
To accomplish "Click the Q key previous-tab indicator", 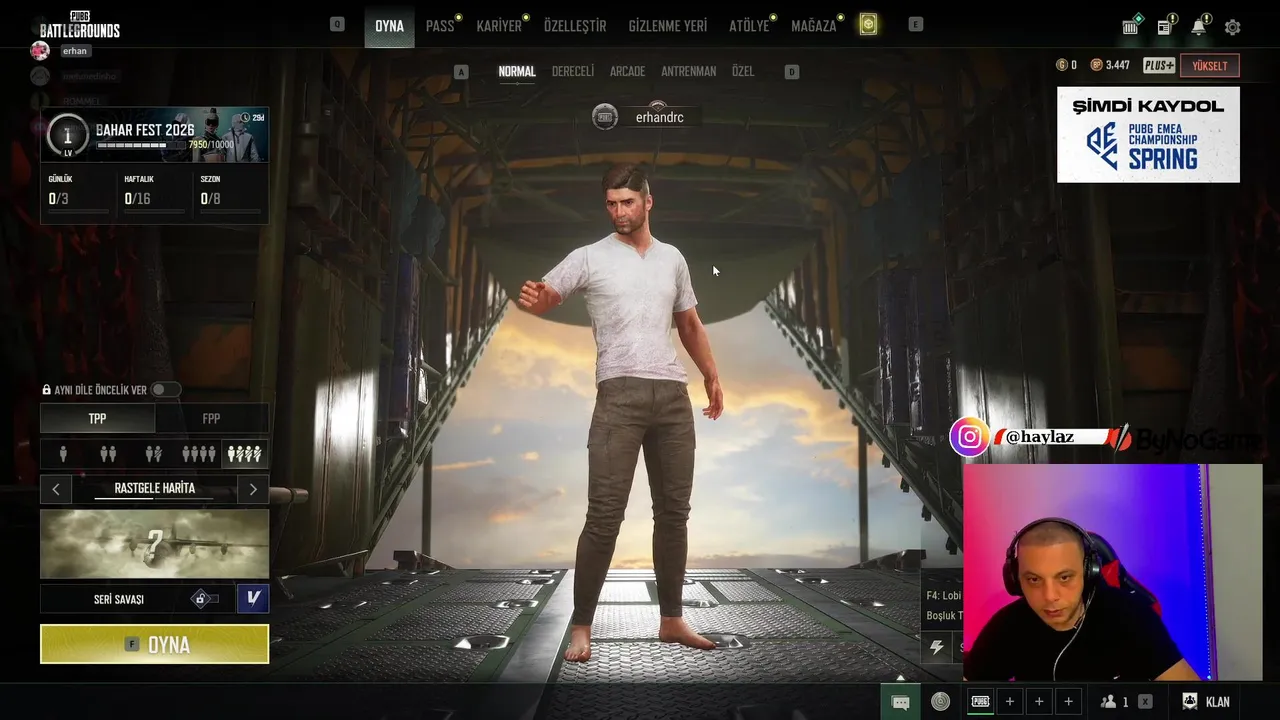I will (x=337, y=24).
